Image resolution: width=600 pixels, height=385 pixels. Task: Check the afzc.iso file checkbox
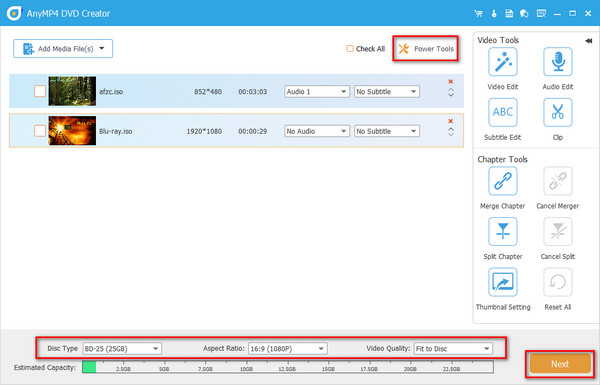[40, 91]
